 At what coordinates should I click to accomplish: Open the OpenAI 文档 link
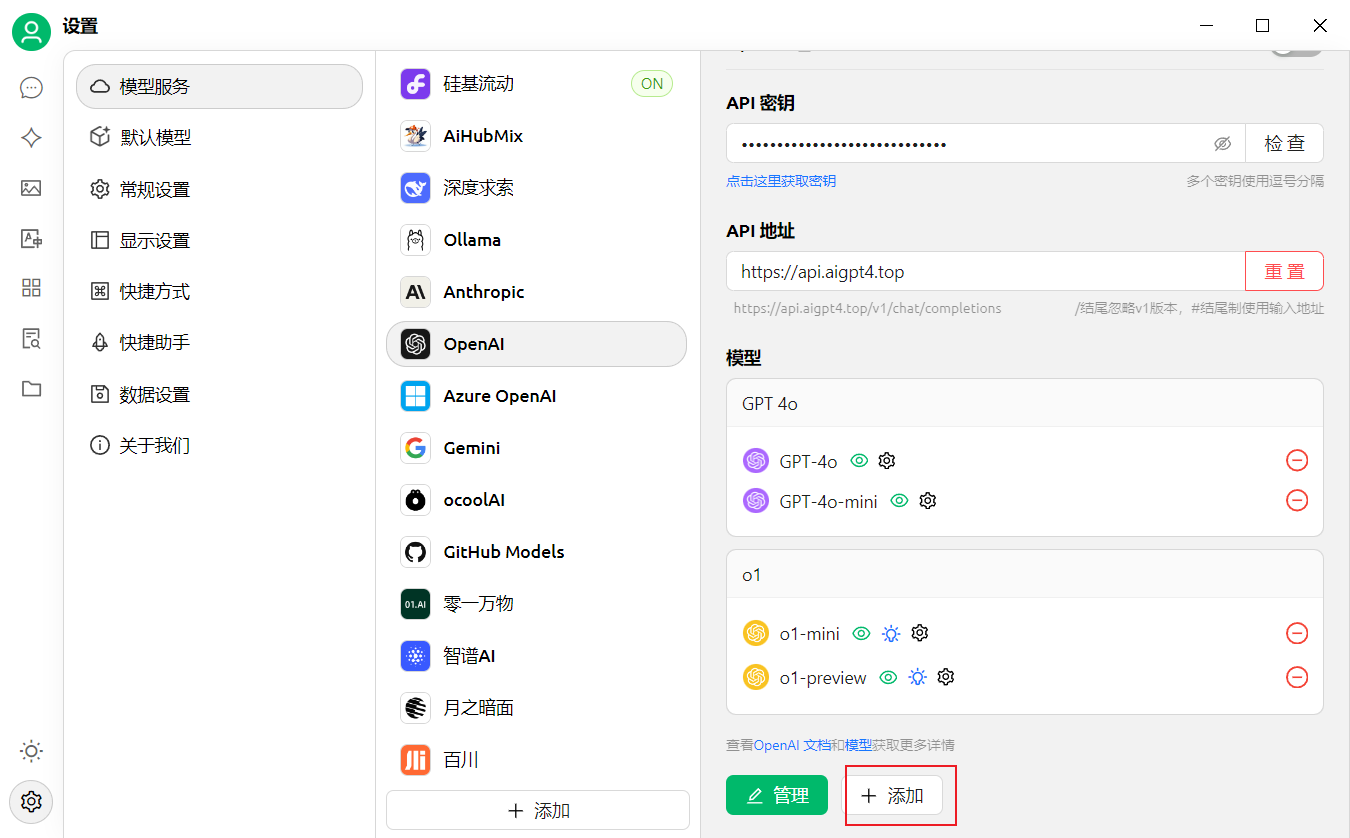[x=793, y=745]
